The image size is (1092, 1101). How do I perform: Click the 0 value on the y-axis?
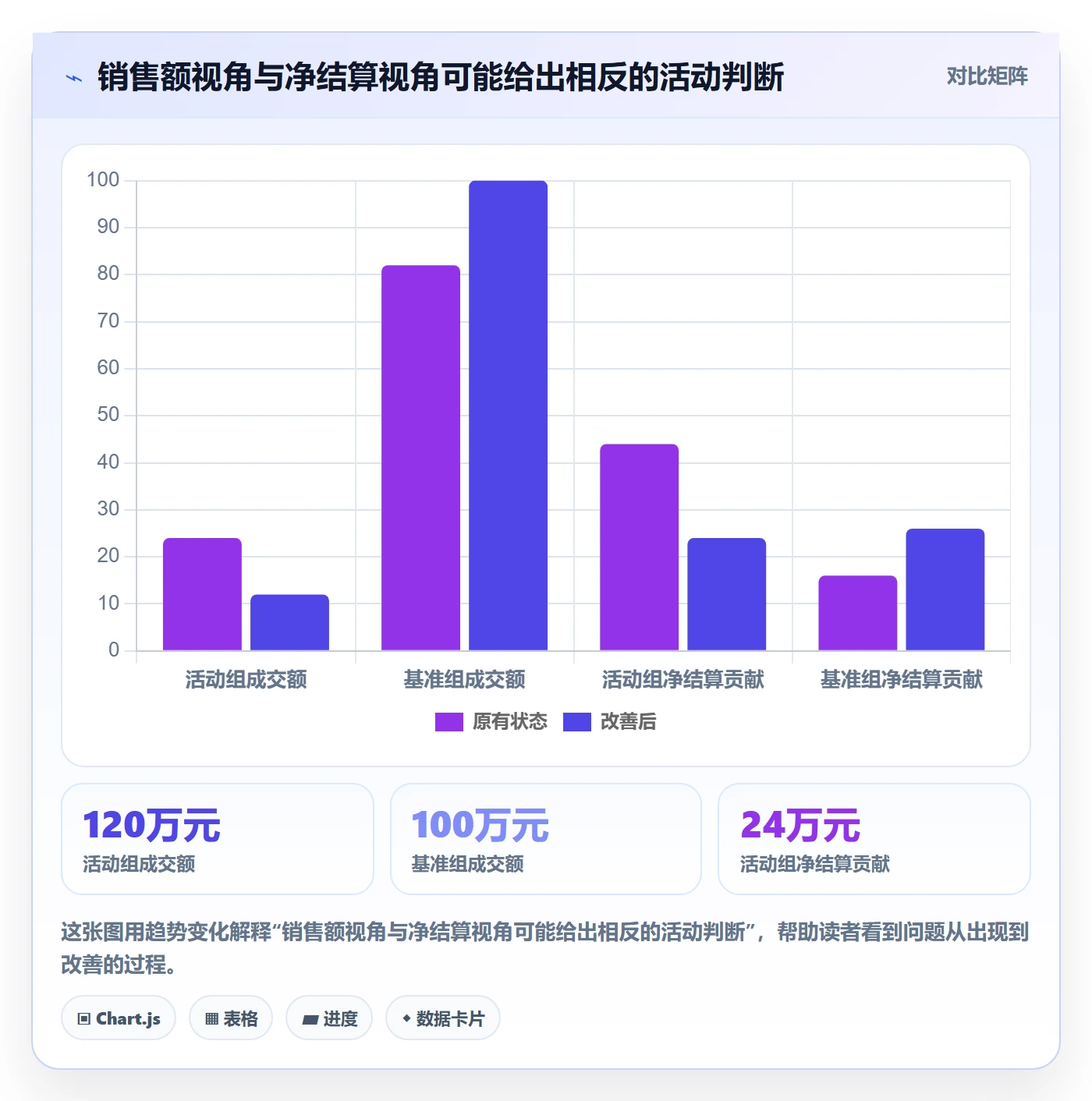[114, 650]
